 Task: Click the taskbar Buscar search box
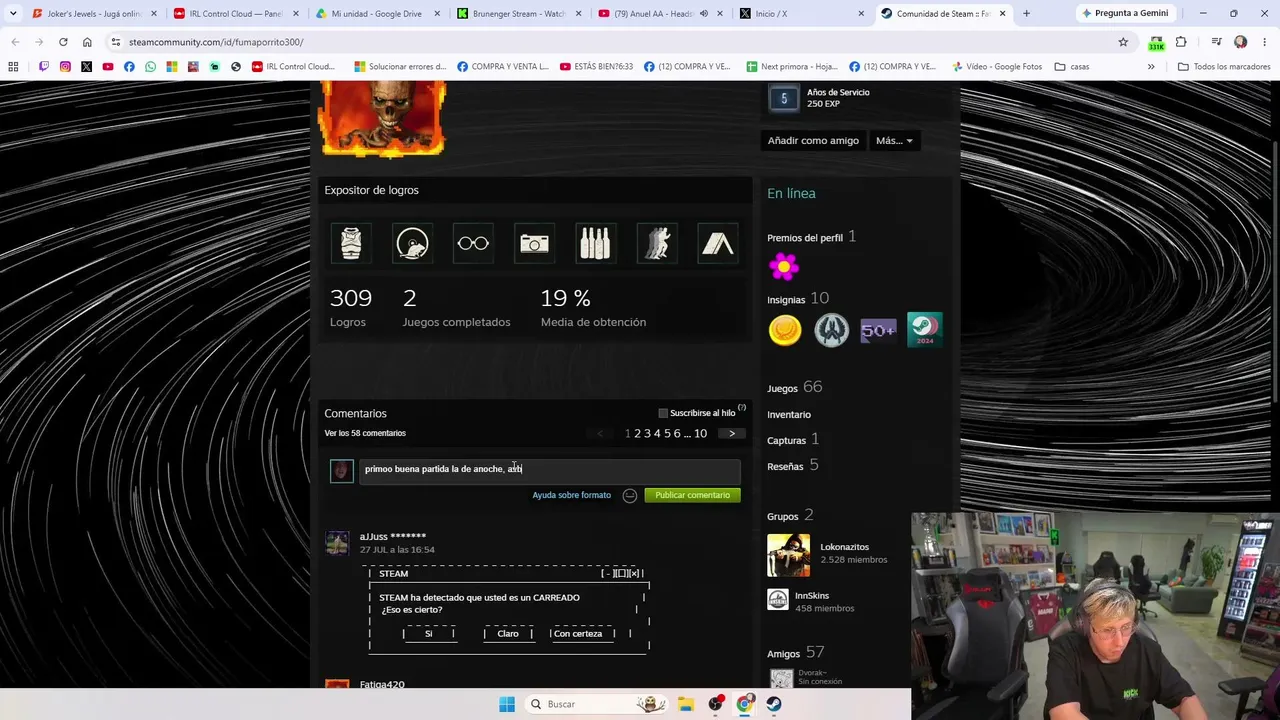pos(597,704)
